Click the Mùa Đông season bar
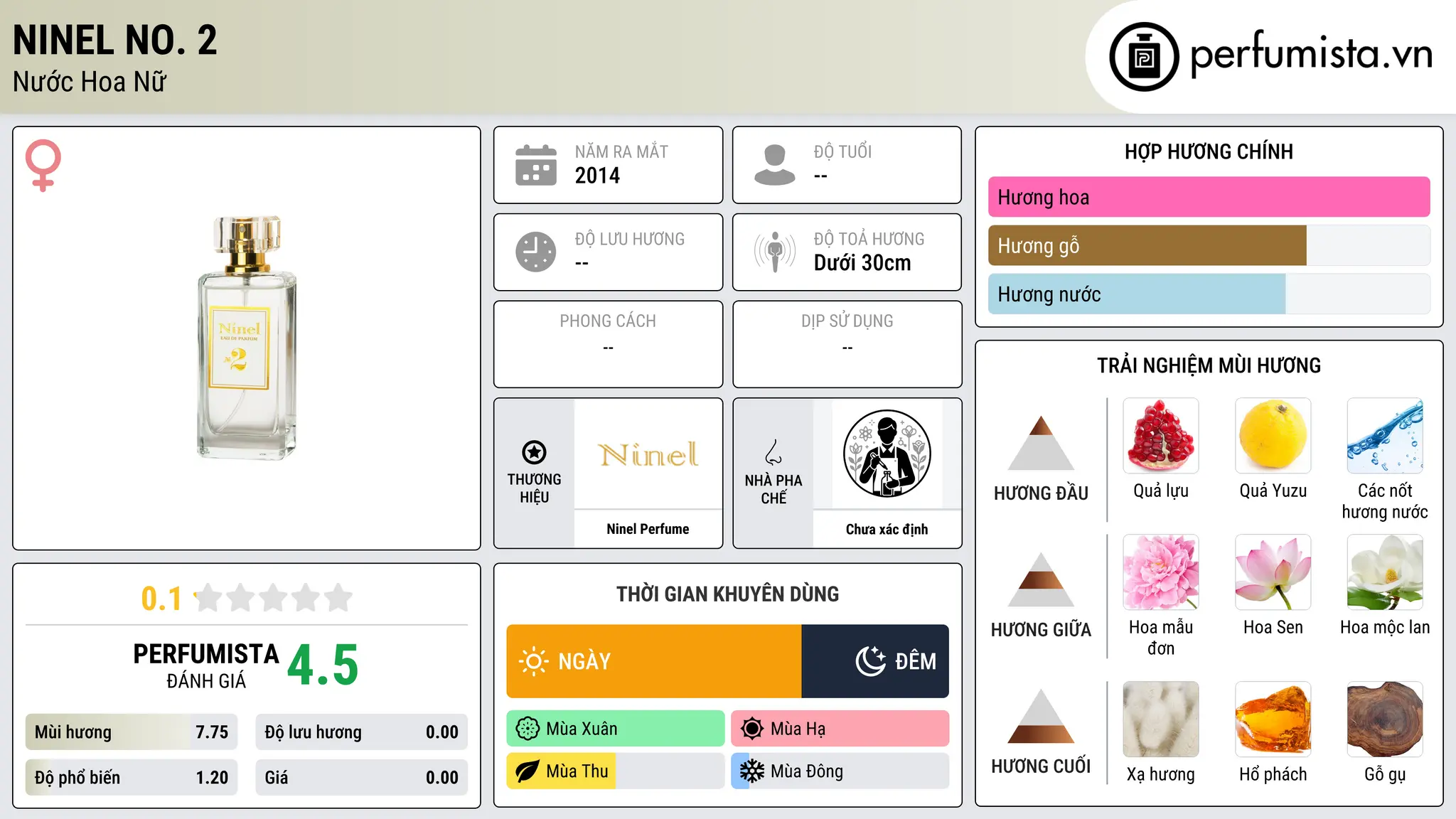The image size is (1456, 819). click(x=840, y=771)
